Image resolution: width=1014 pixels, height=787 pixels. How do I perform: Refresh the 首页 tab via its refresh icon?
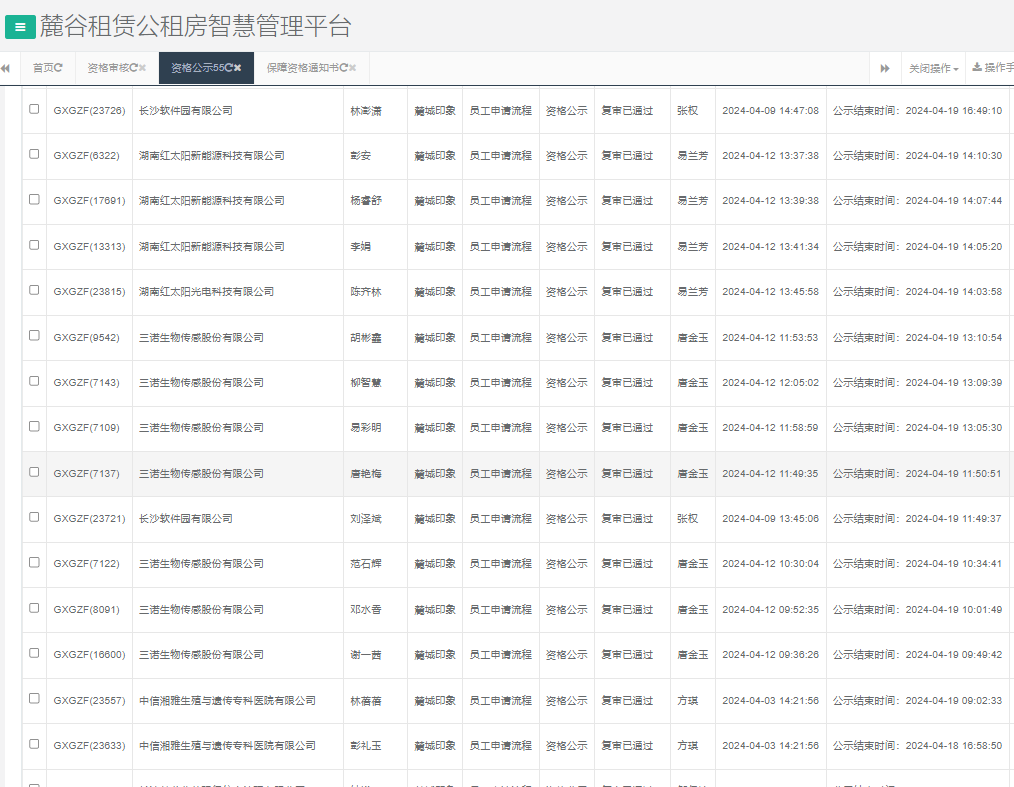pyautogui.click(x=60, y=68)
